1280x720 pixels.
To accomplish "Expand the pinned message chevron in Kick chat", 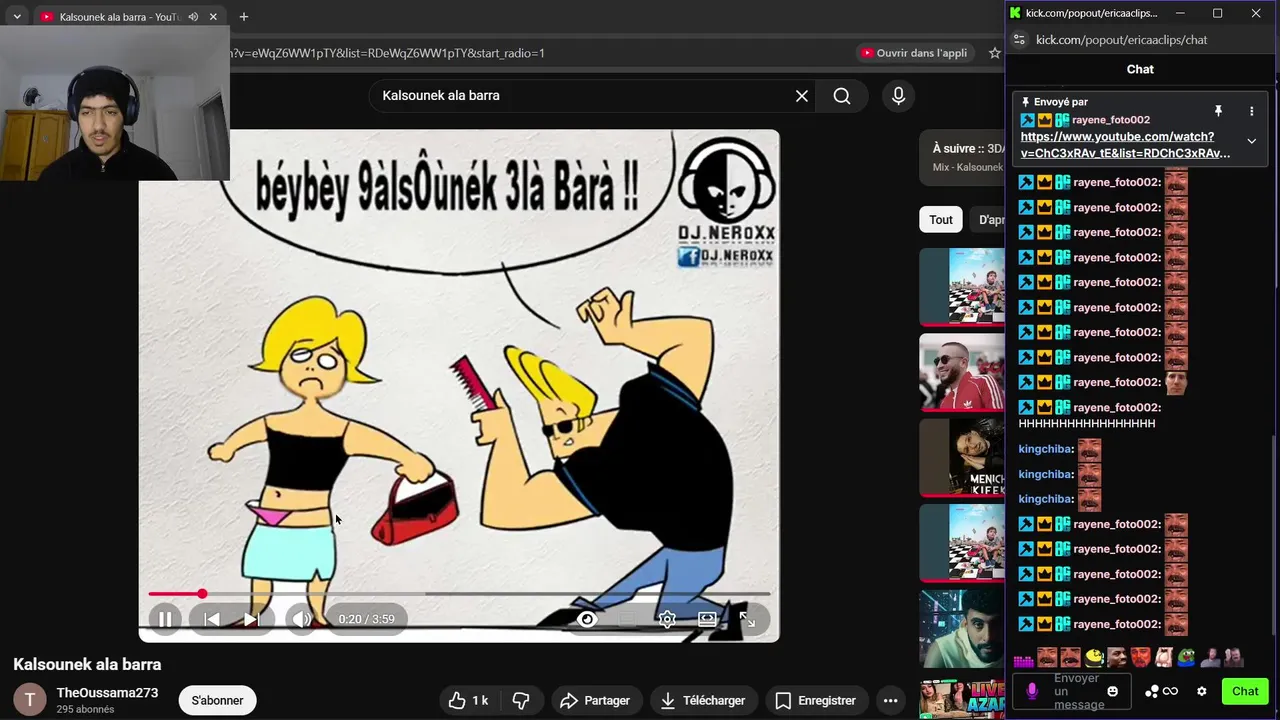I will click(x=1251, y=141).
